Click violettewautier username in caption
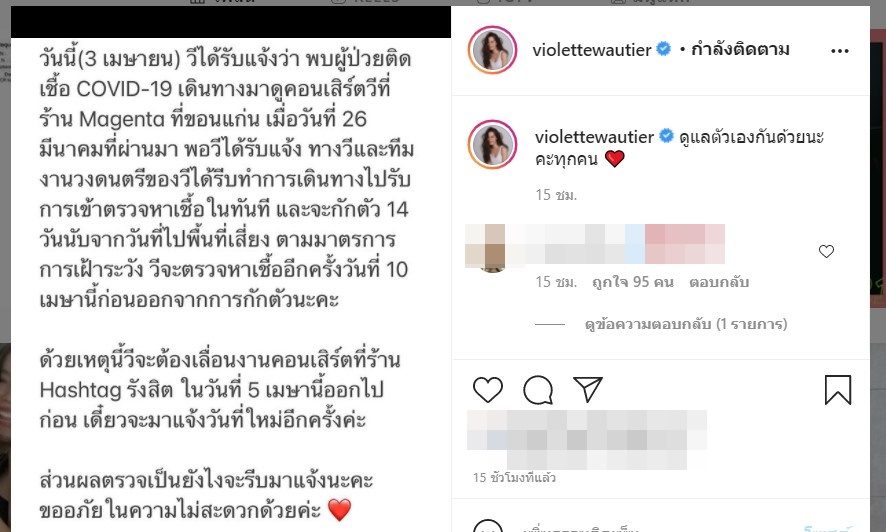Viewport: 886px width, 532px height. pyautogui.click(x=594, y=137)
